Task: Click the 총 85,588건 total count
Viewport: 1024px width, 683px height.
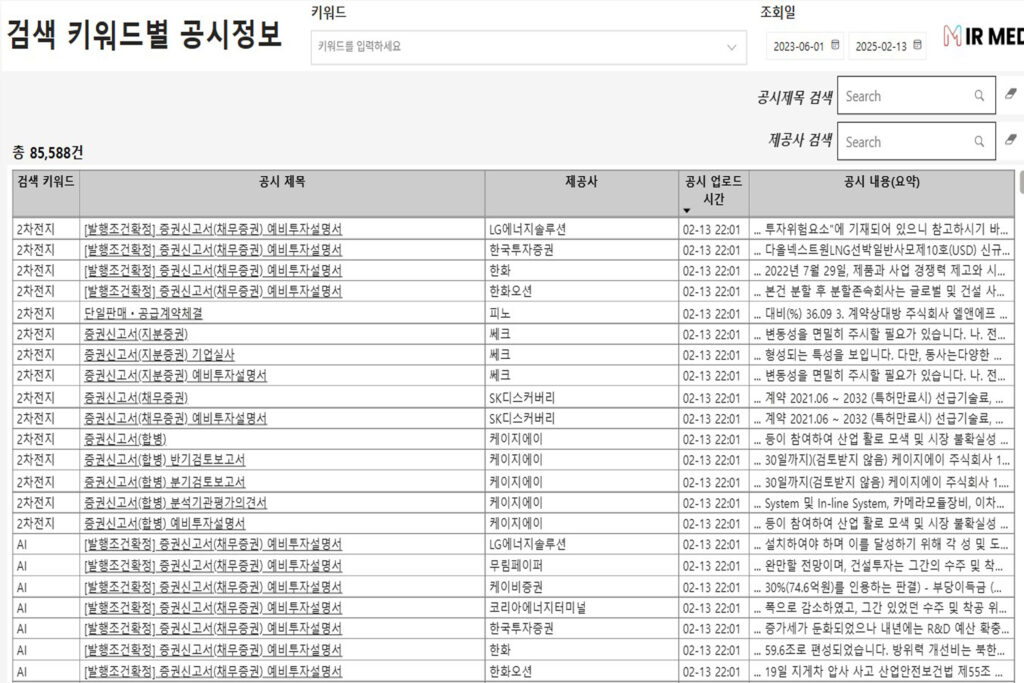Action: pyautogui.click(x=48, y=153)
